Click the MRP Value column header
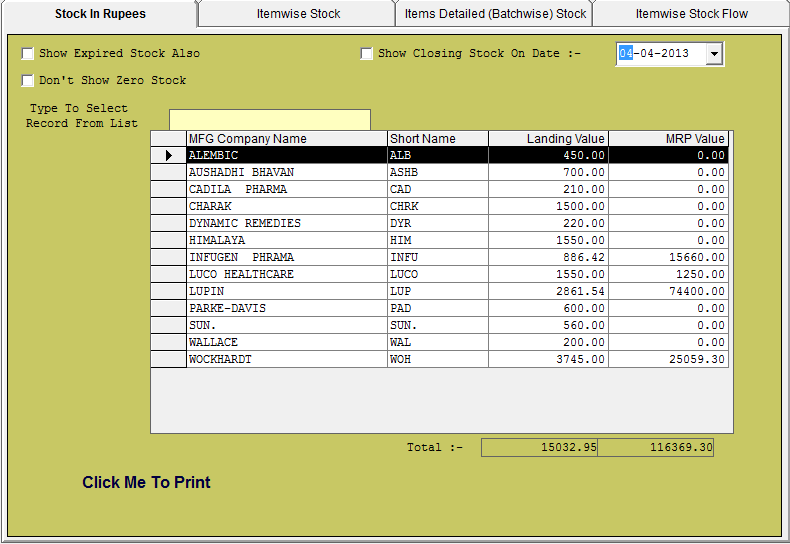This screenshot has height=544, width=790. pos(668,139)
